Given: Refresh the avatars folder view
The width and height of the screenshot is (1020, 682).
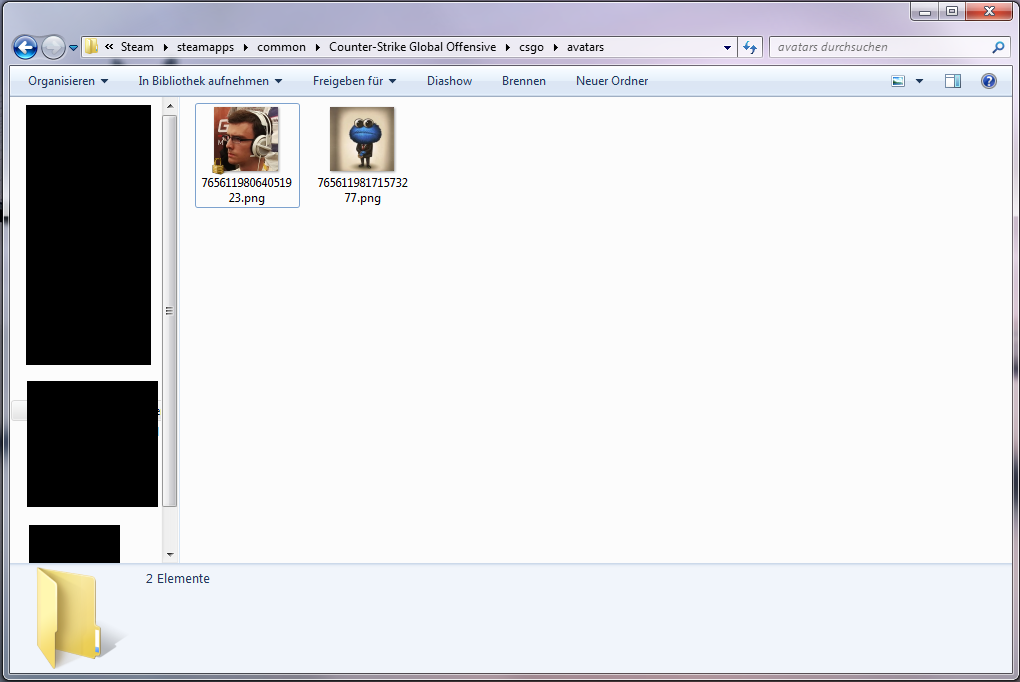Looking at the screenshot, I should pyautogui.click(x=750, y=47).
